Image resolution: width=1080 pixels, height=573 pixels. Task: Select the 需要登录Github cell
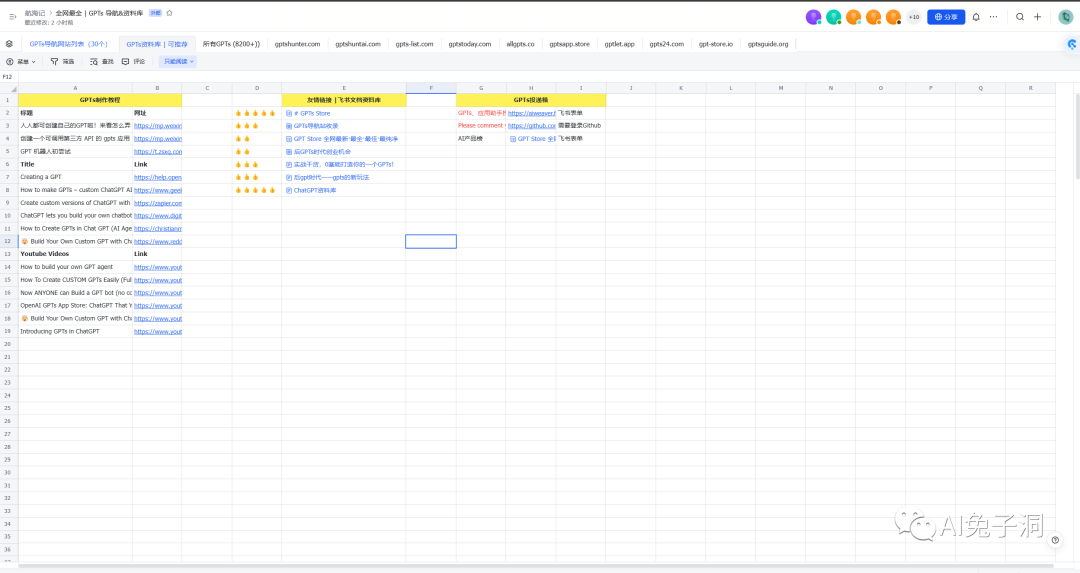581,126
